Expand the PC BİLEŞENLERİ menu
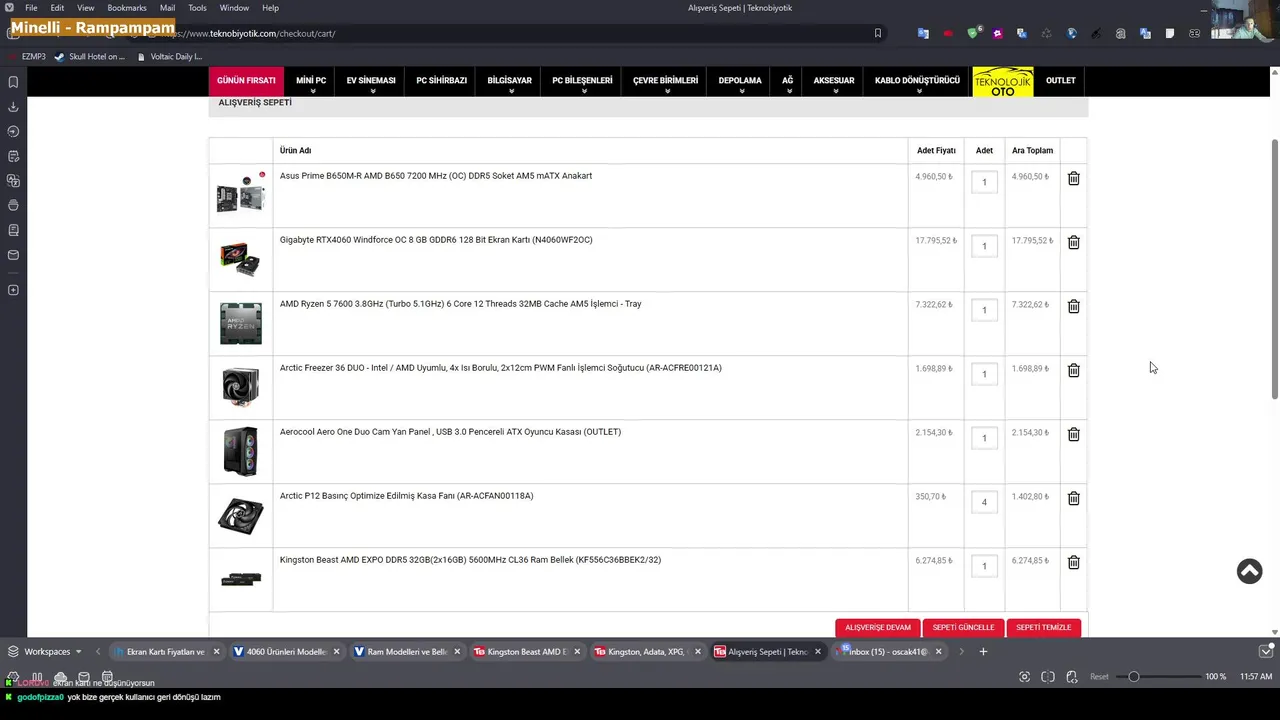This screenshot has height=720, width=1280. tap(582, 81)
